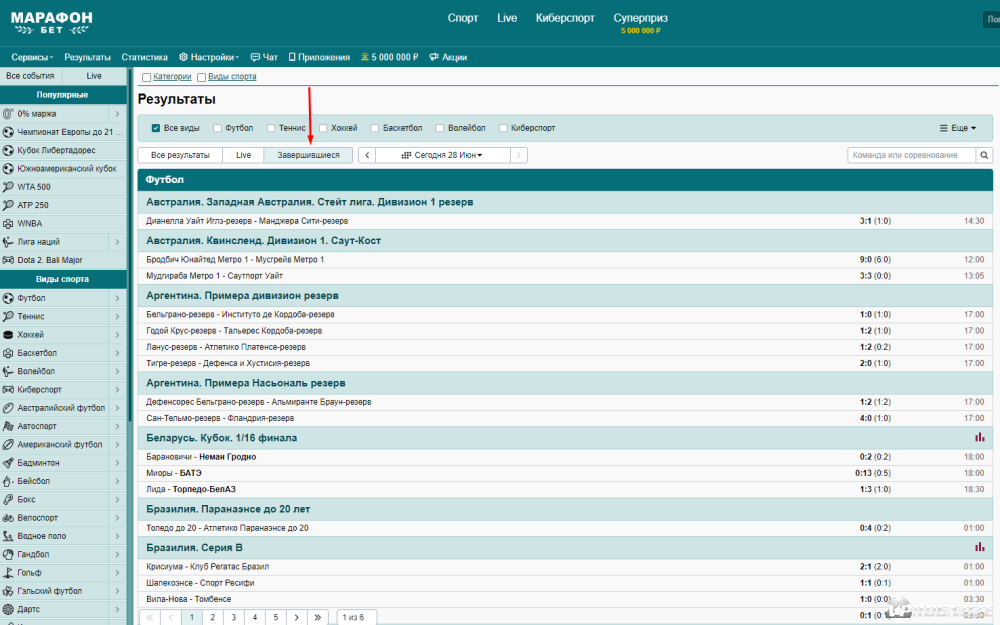Click the Chat icon in toolbar

[256, 57]
